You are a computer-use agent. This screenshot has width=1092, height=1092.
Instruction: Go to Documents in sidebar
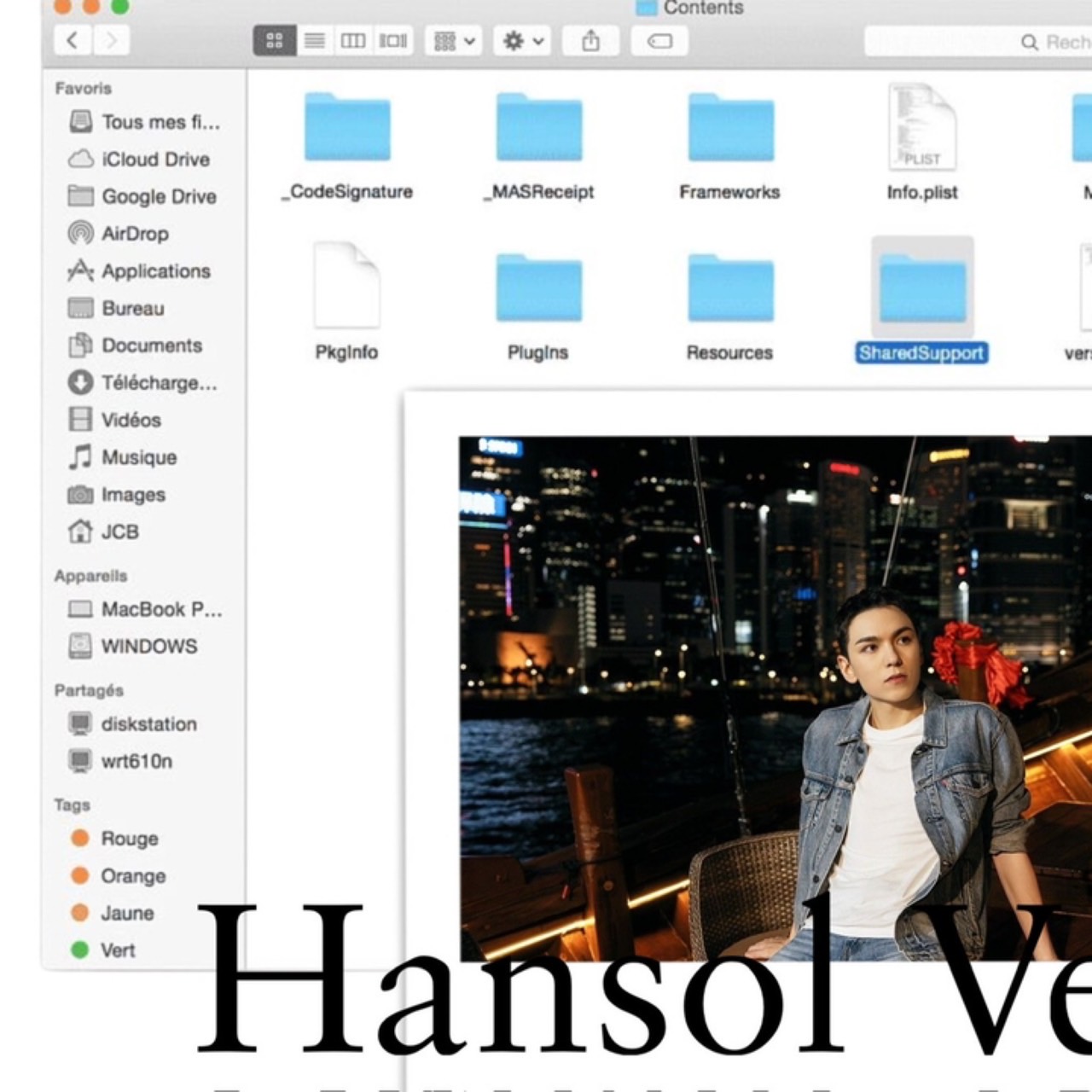(151, 345)
